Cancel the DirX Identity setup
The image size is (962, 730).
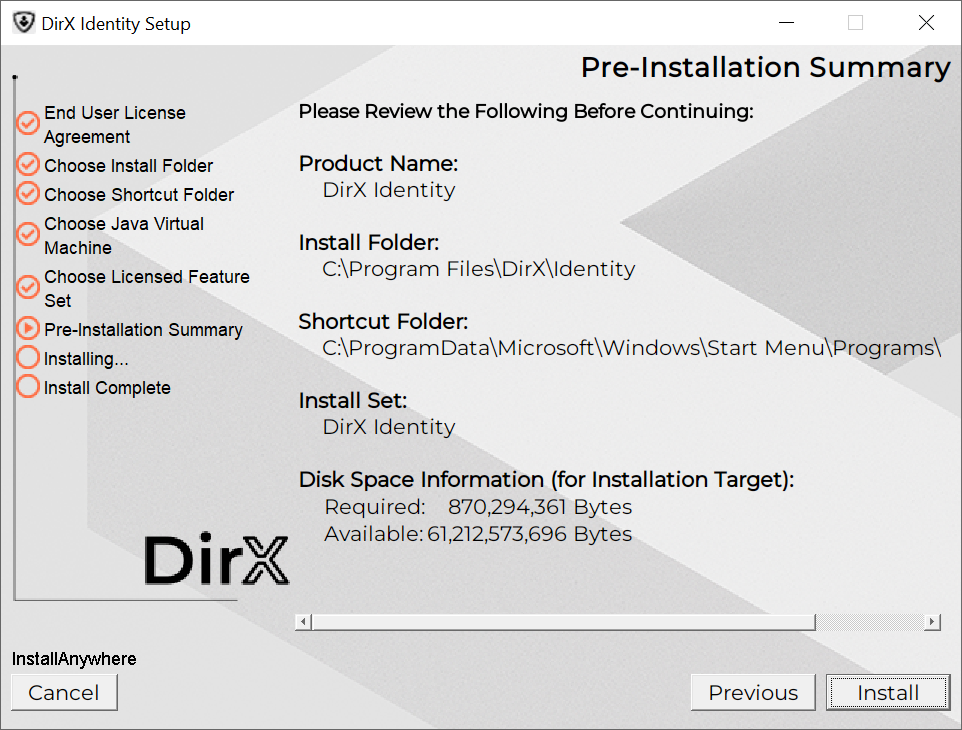click(x=64, y=692)
